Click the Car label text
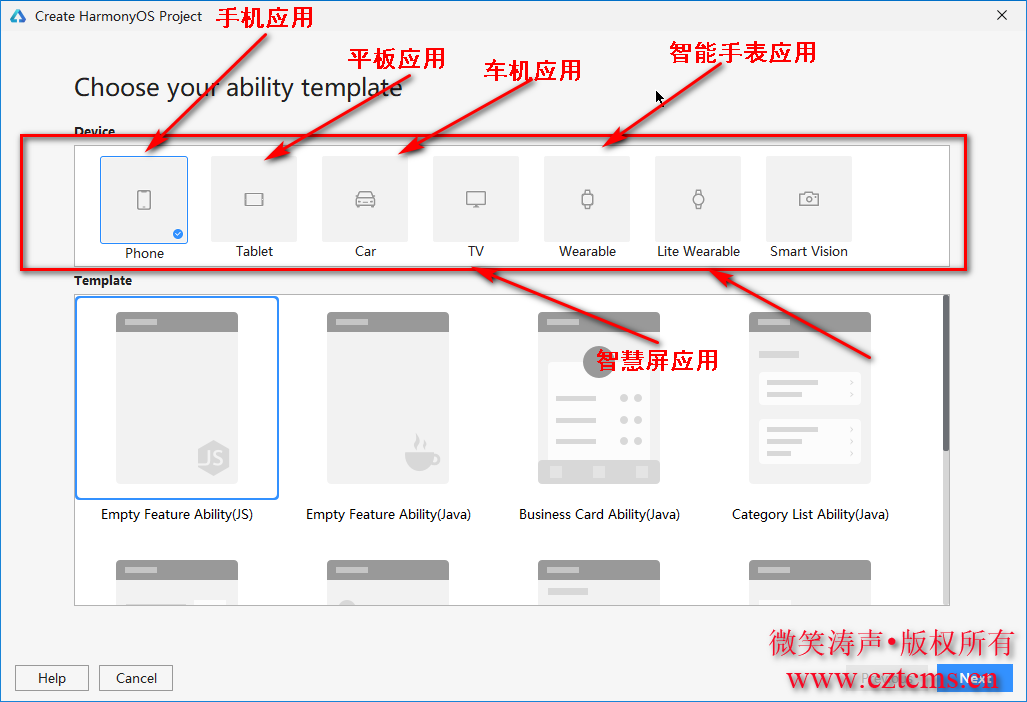Screen dimensions: 1027x702 click(x=365, y=251)
